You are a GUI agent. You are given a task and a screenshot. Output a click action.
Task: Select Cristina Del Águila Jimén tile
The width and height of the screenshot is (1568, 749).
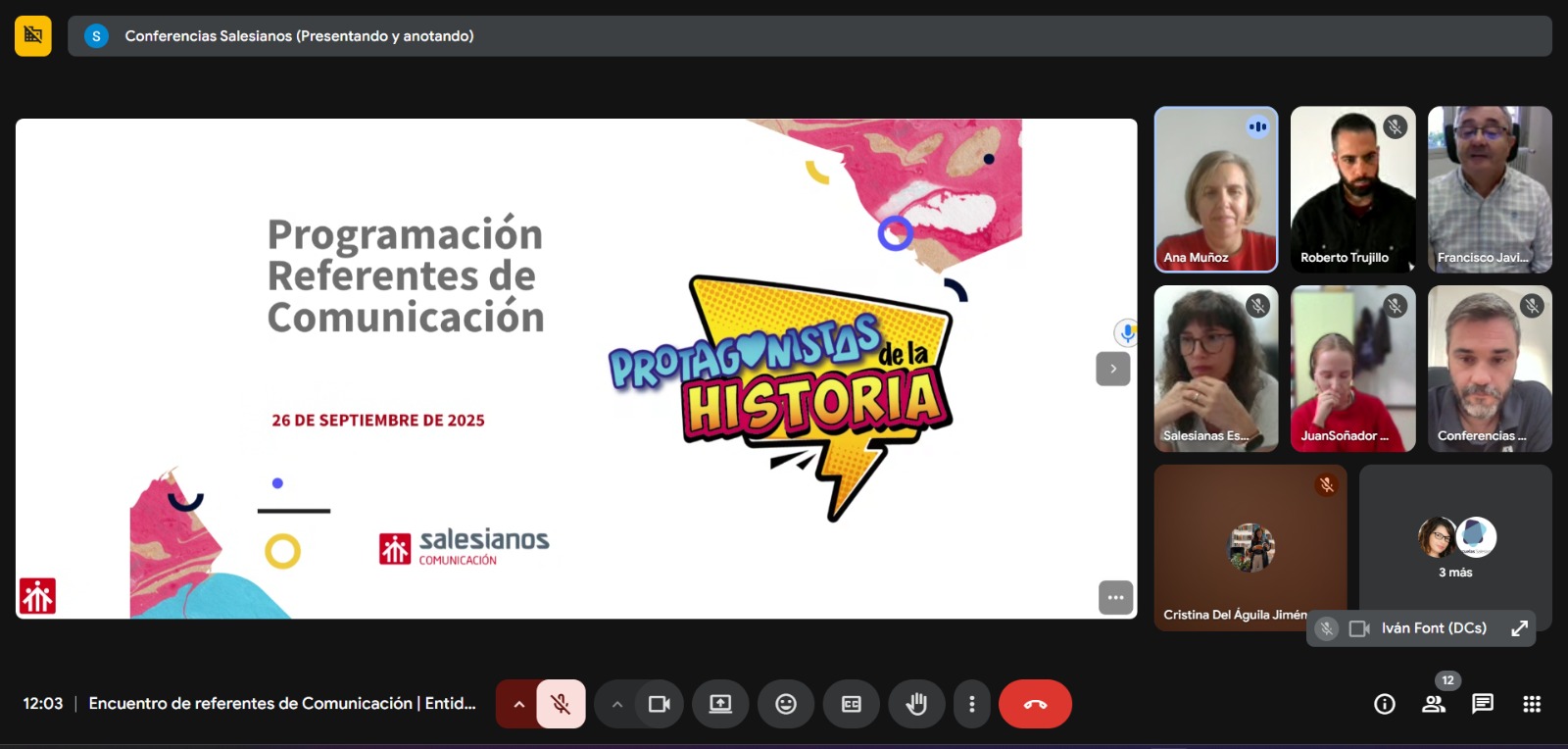coord(1250,548)
